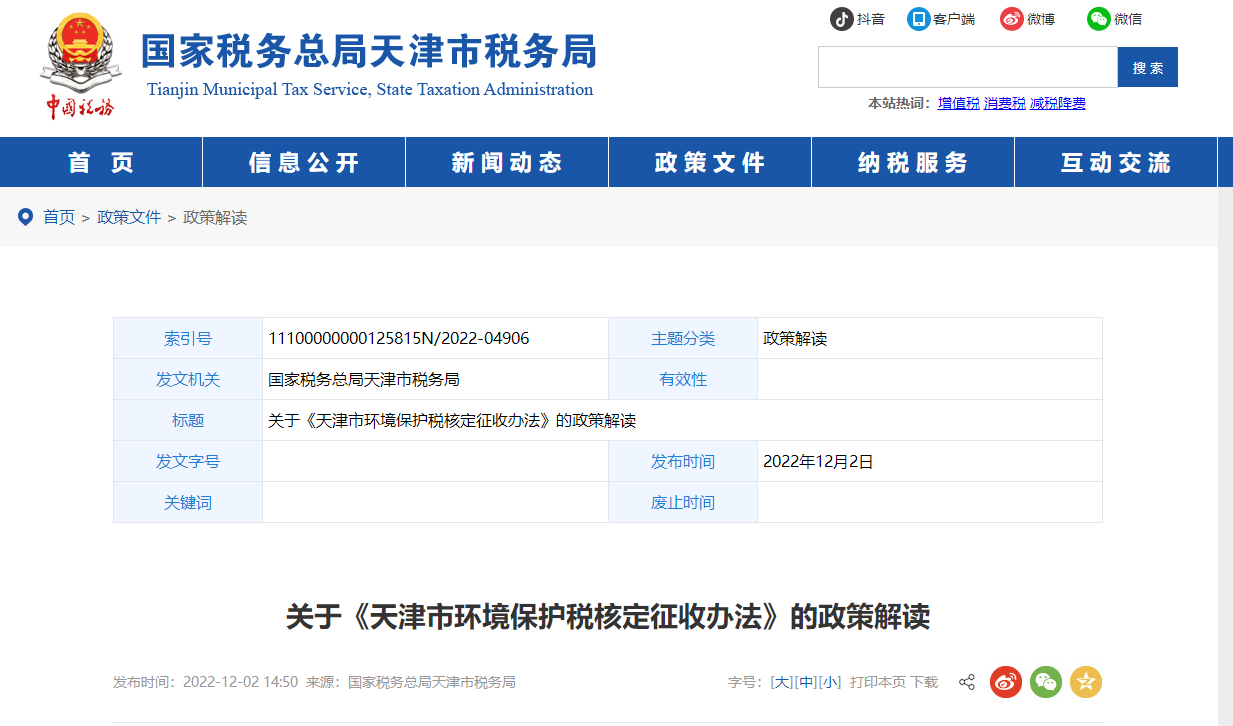Click 首页 breadcrumb link

pyautogui.click(x=59, y=217)
